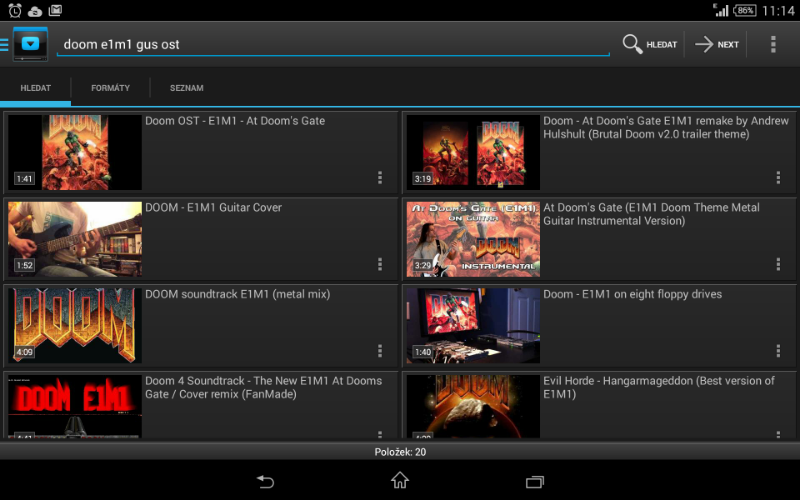Open options for eight floppy drives video

pyautogui.click(x=778, y=351)
